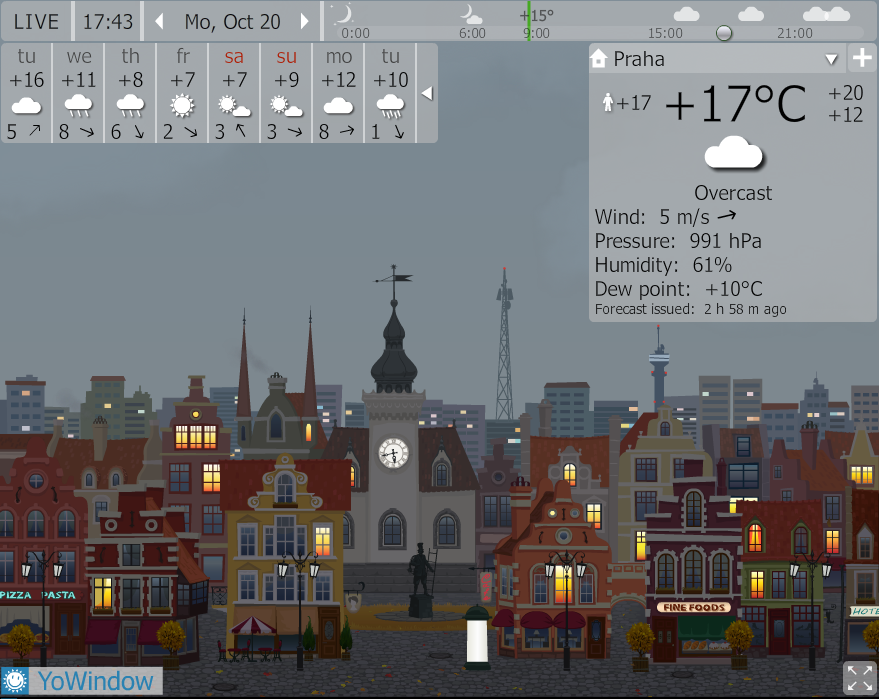Image resolution: width=879 pixels, height=699 pixels.
Task: Click the home icon beside Praha
Action: 600,58
